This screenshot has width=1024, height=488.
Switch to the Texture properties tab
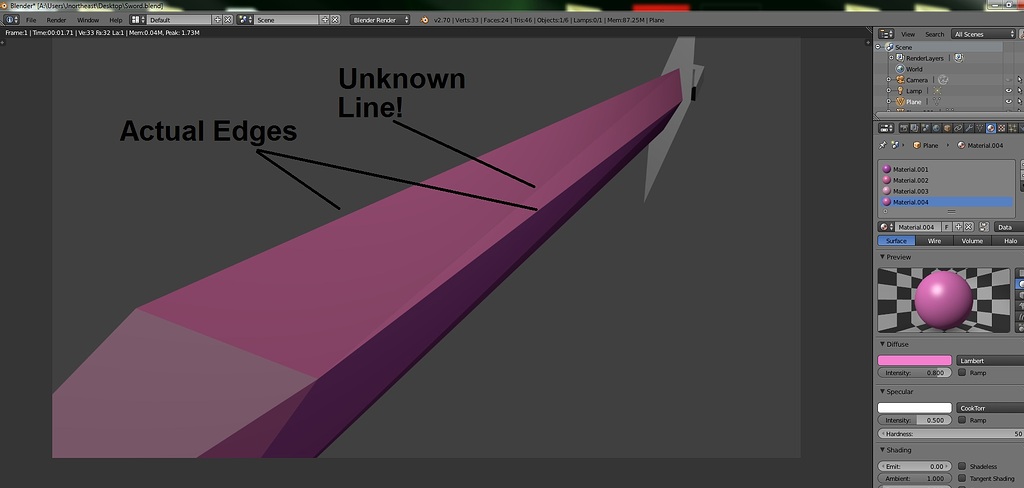click(1002, 128)
